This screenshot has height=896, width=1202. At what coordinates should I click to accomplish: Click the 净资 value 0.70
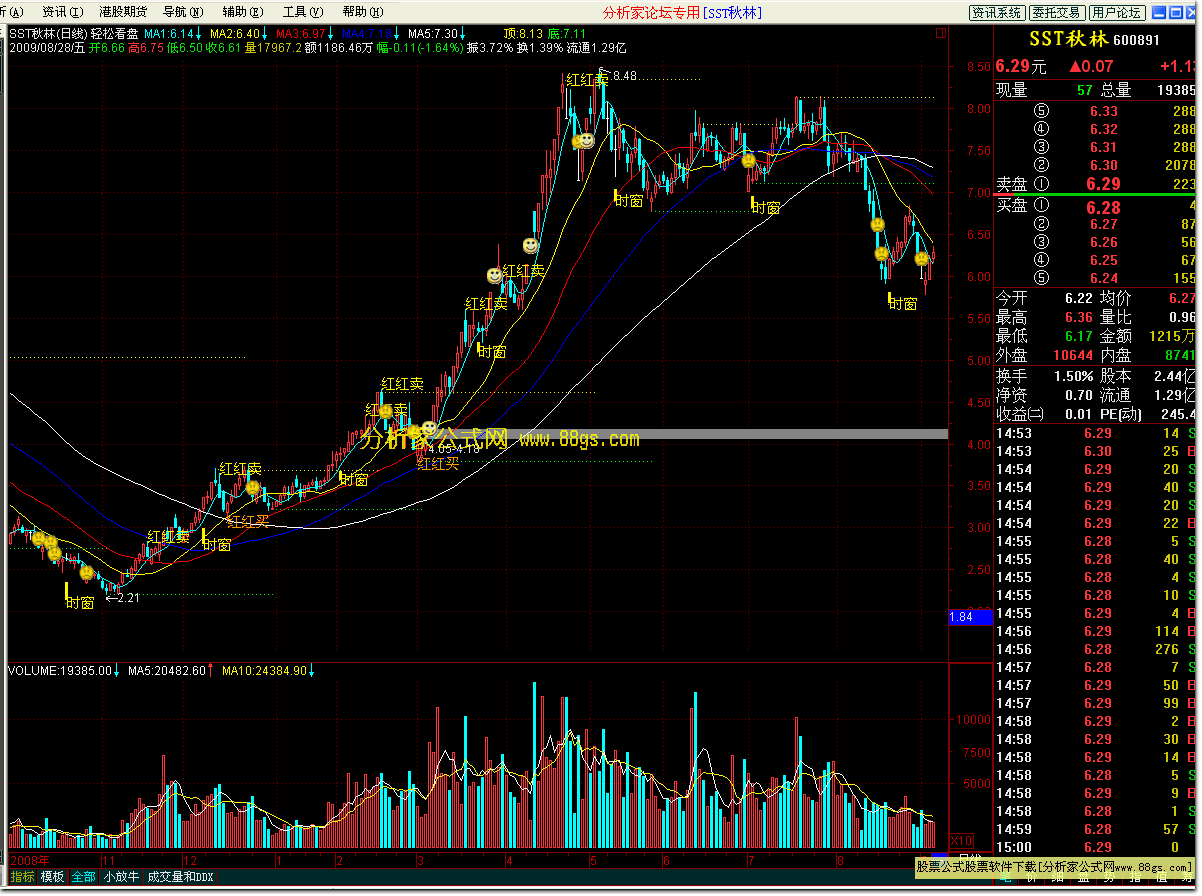(x=1078, y=395)
